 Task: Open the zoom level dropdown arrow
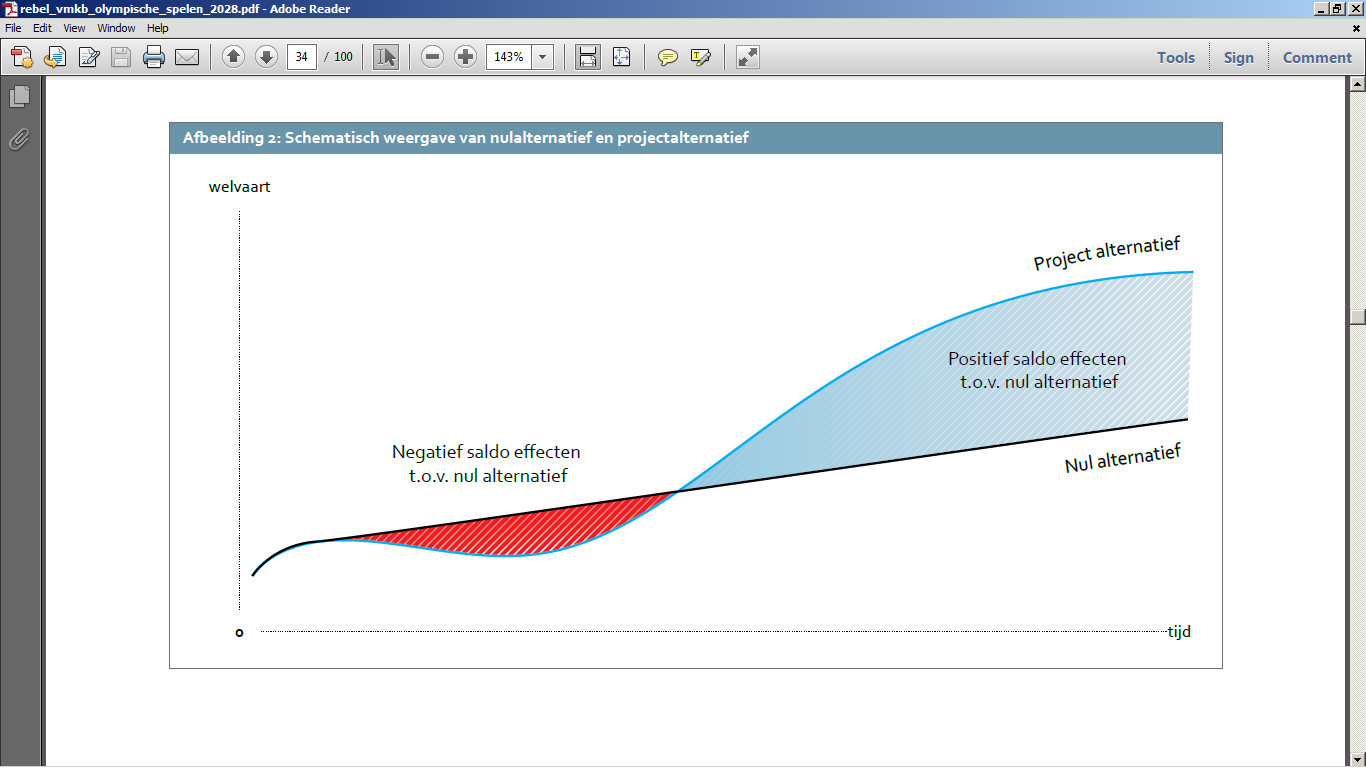pyautogui.click(x=543, y=57)
